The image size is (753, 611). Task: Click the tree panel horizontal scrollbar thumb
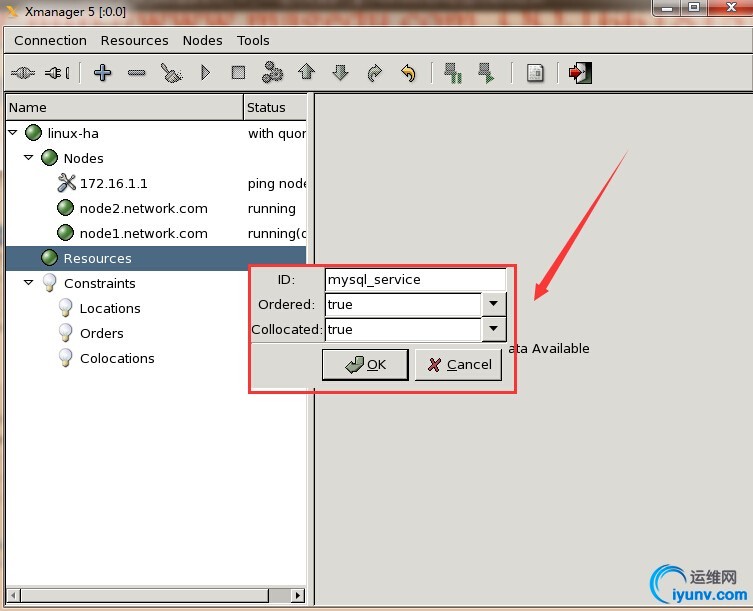(x=144, y=596)
